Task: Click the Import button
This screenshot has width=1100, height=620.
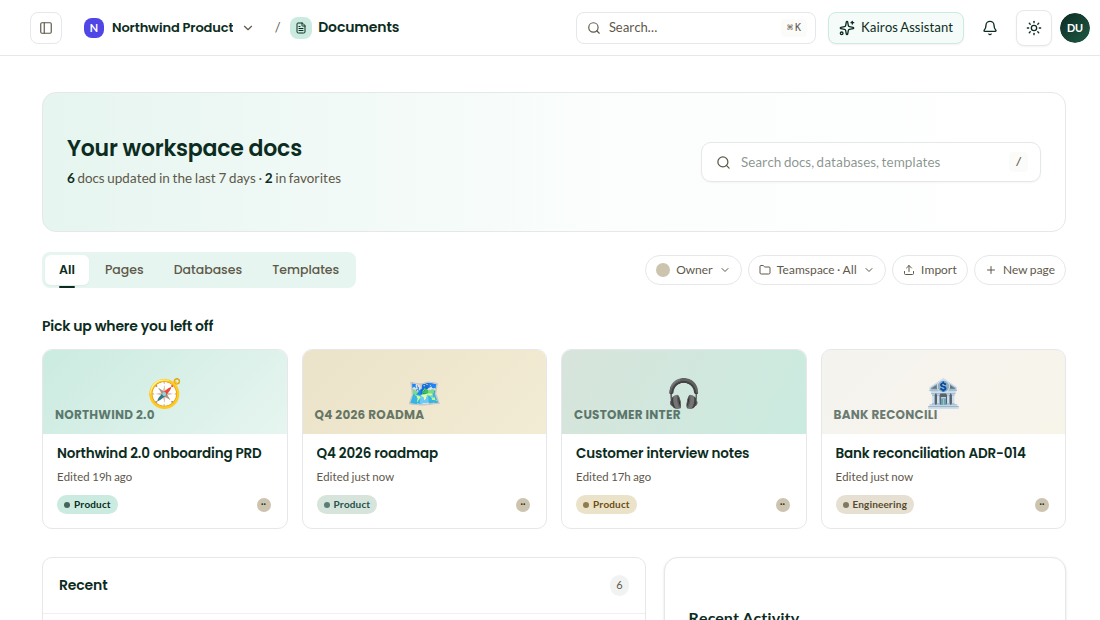Action: (930, 270)
